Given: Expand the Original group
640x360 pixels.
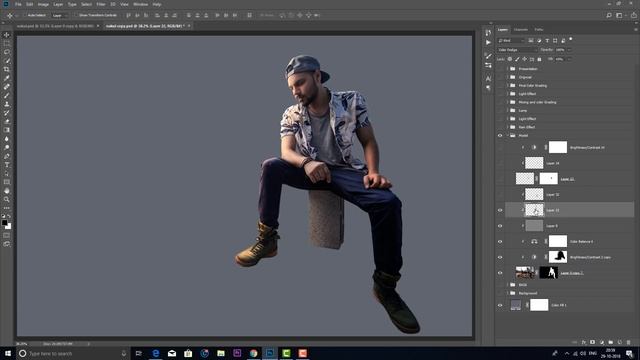Looking at the screenshot, I should pos(507,77).
